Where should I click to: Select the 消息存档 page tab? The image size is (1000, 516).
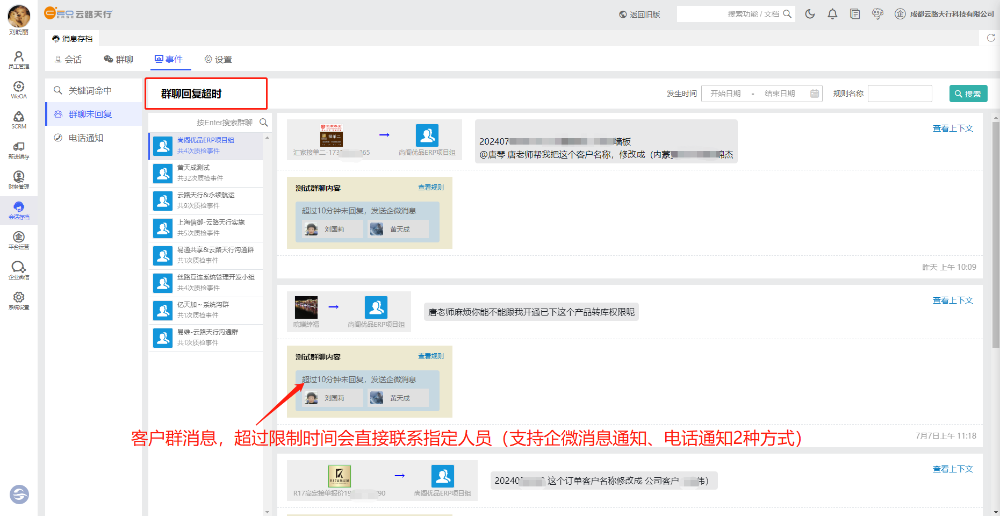pos(72,38)
